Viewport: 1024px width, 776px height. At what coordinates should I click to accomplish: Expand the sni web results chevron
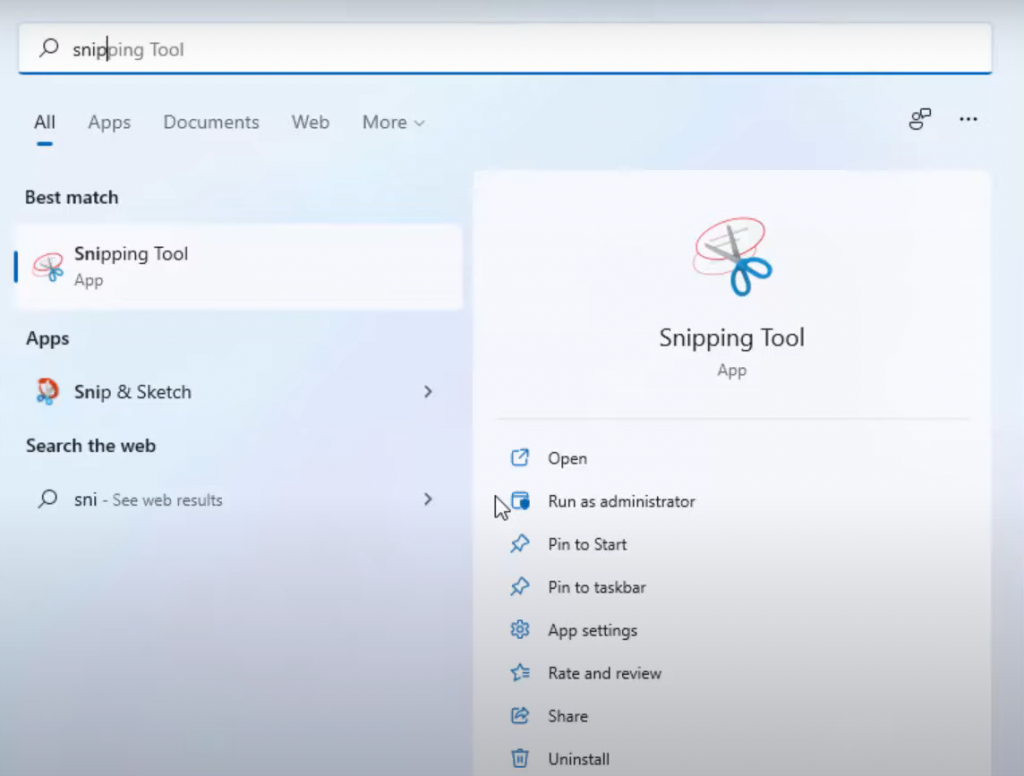[x=428, y=499]
